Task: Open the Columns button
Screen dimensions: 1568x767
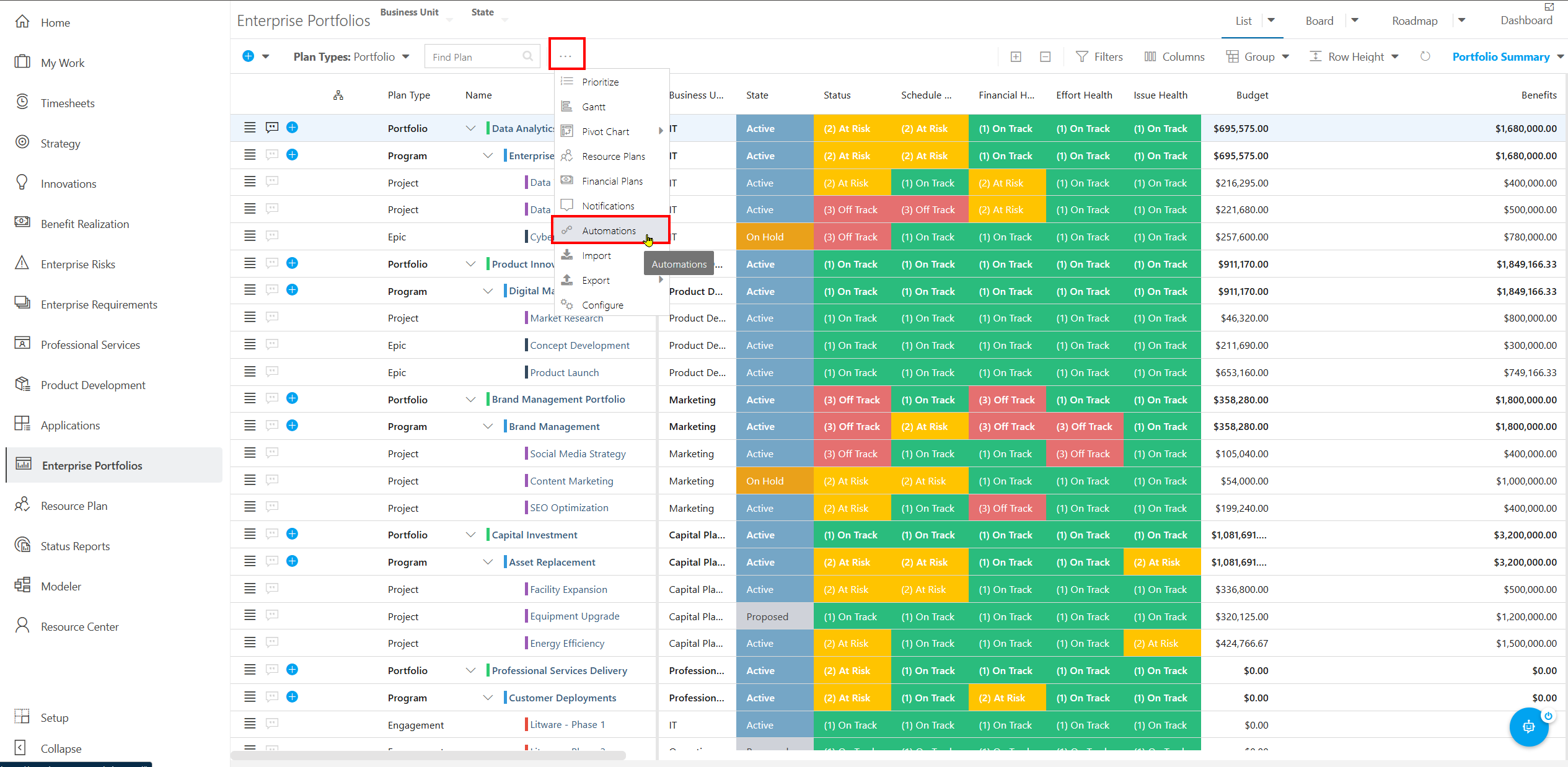Action: (1174, 57)
